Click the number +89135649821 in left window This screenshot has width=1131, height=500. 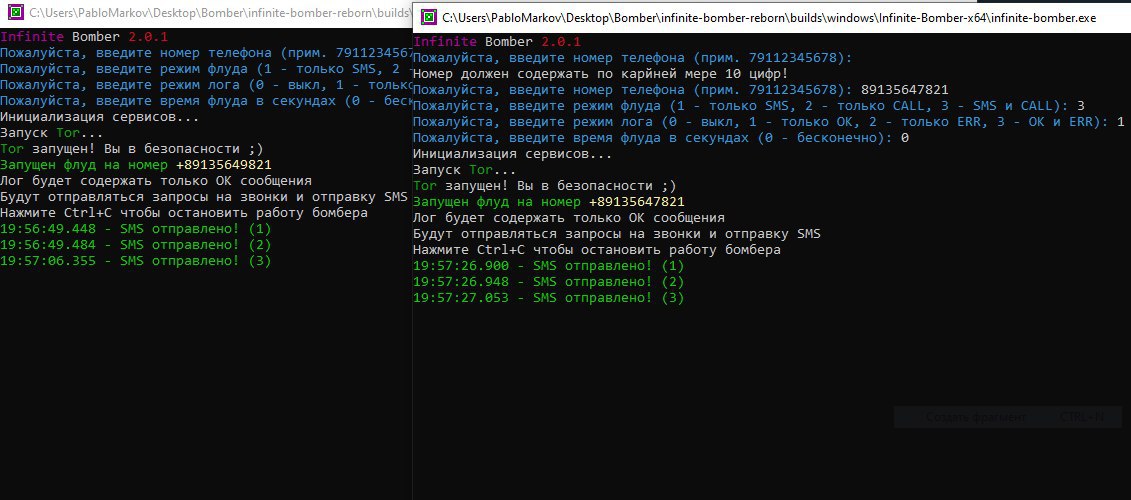(x=224, y=165)
